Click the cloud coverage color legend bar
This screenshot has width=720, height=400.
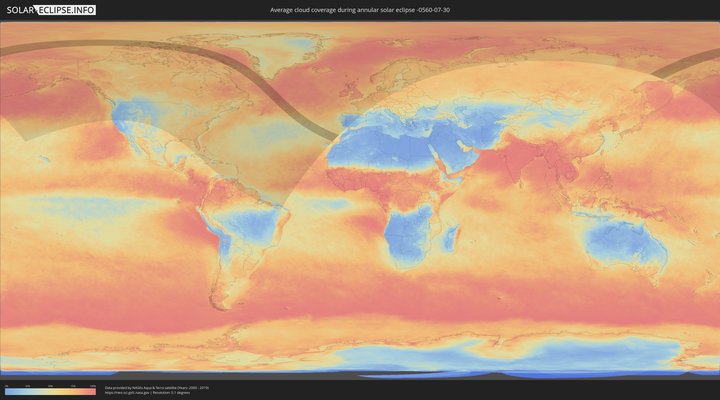pos(50,391)
